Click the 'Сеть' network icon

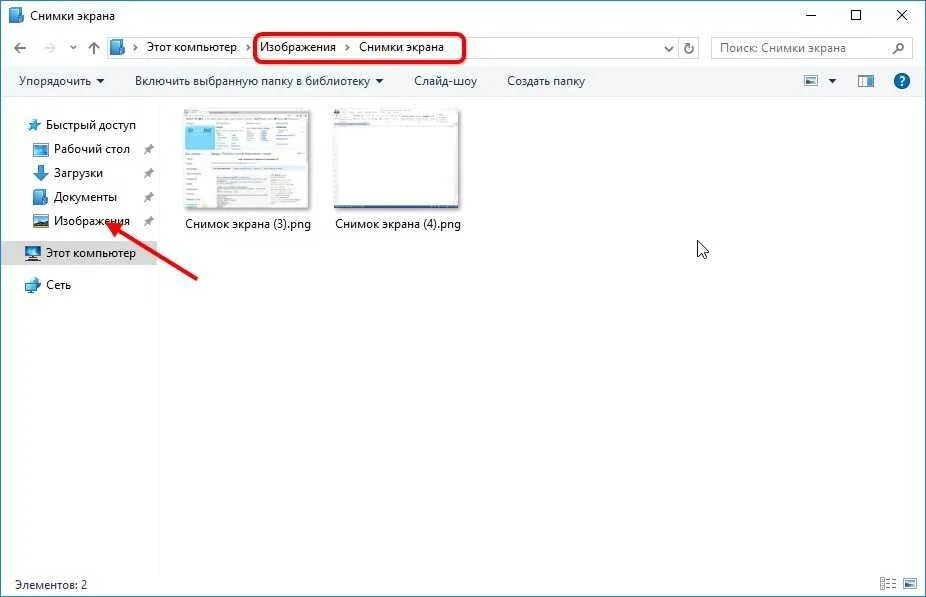point(32,285)
